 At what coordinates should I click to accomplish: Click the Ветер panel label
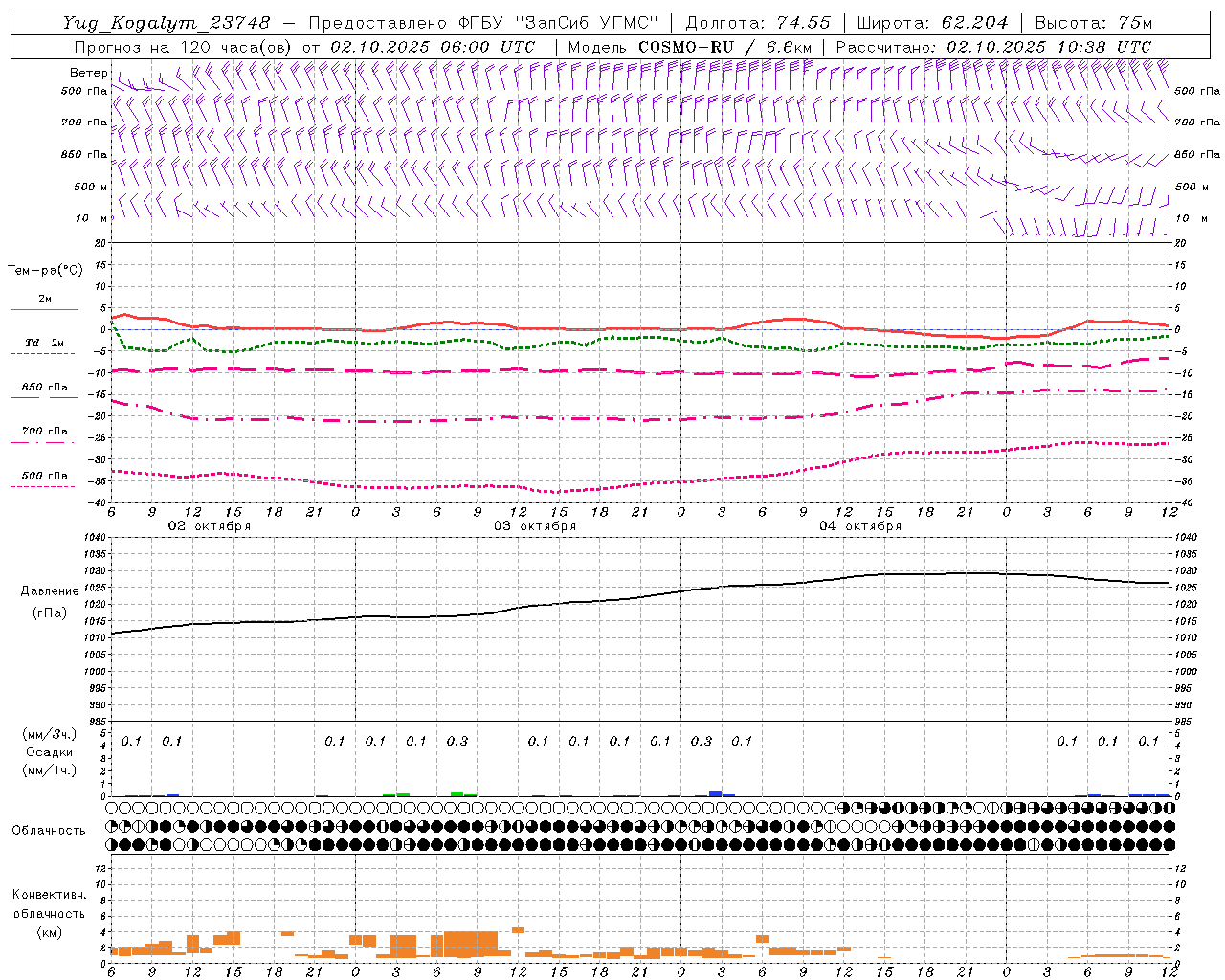pos(88,73)
